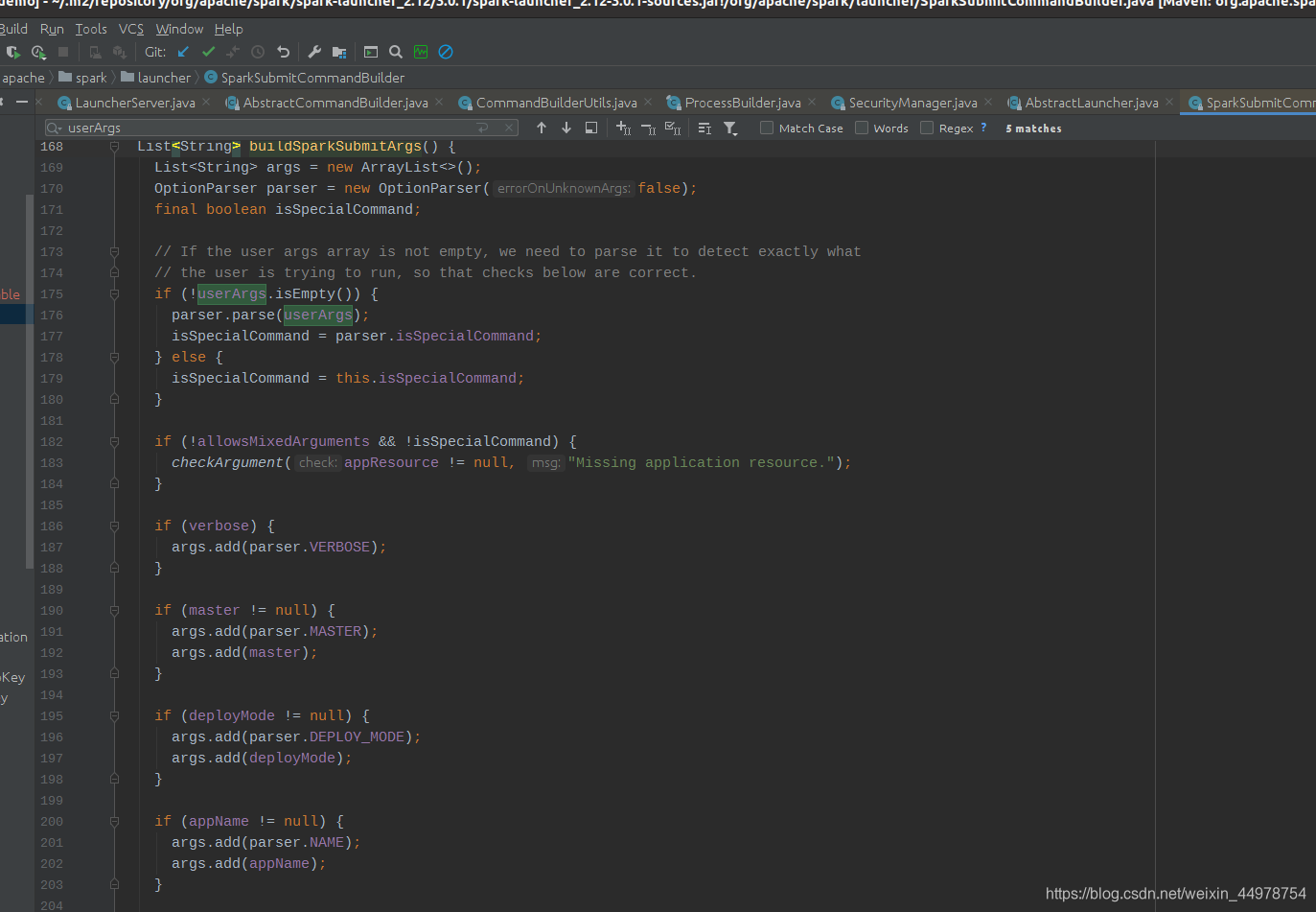The image size is (1316, 912).
Task: Click the Open in Find Window icon
Action: coord(591,128)
